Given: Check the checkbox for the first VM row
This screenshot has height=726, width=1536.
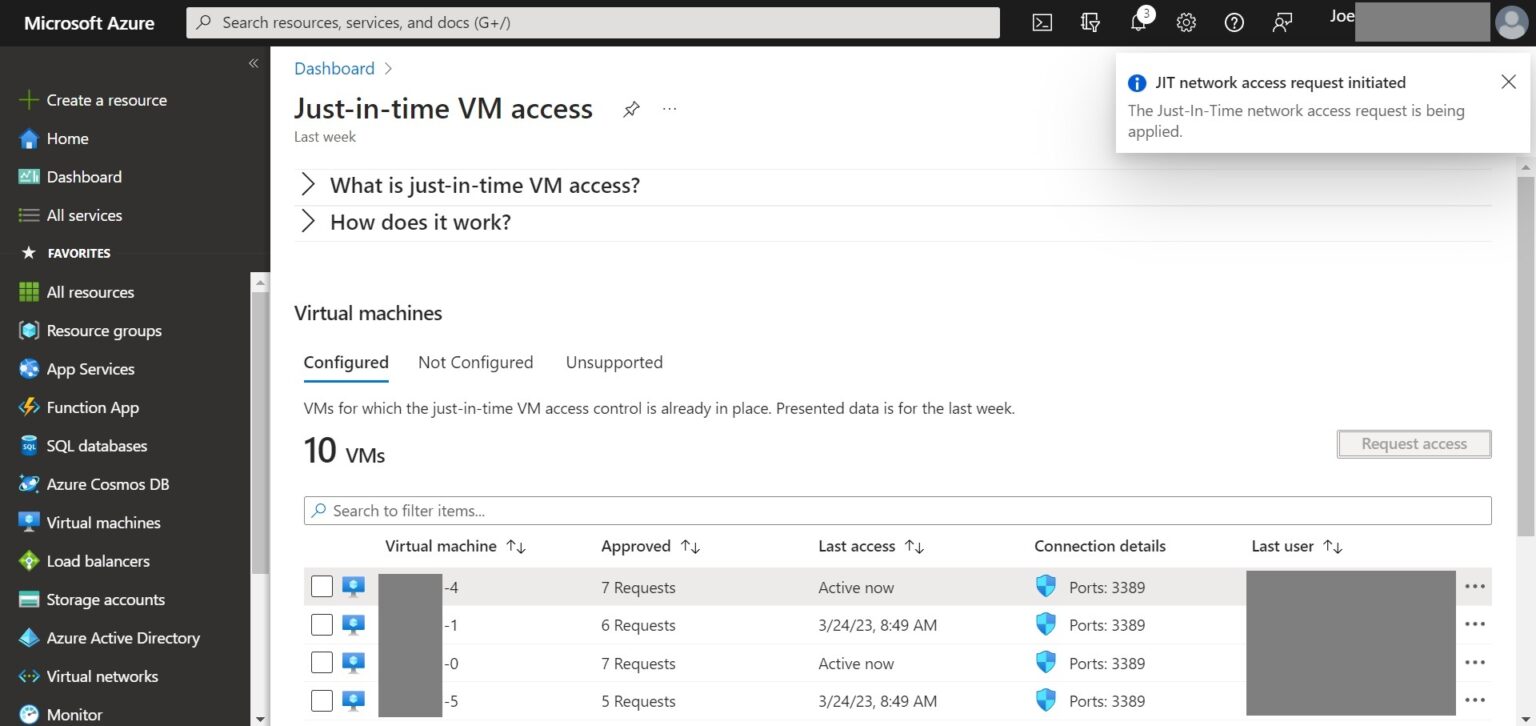Looking at the screenshot, I should coord(322,586).
